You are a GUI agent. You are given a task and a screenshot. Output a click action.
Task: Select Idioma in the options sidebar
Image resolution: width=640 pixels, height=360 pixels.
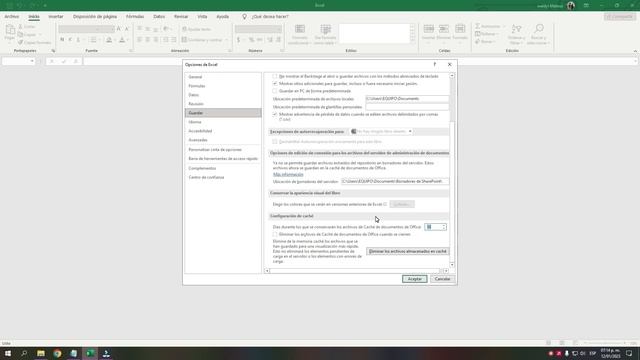click(x=223, y=122)
